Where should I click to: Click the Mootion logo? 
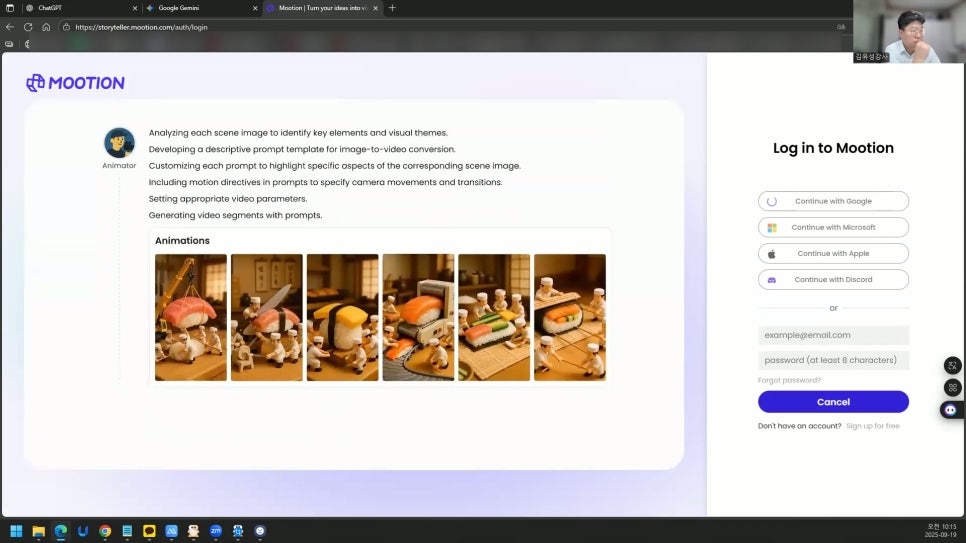(75, 83)
